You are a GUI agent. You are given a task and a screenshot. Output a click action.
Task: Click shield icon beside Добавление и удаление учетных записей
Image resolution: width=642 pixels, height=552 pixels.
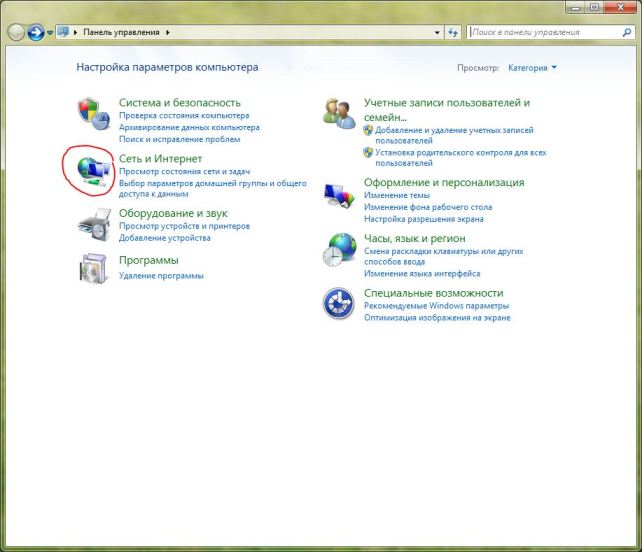coord(368,130)
